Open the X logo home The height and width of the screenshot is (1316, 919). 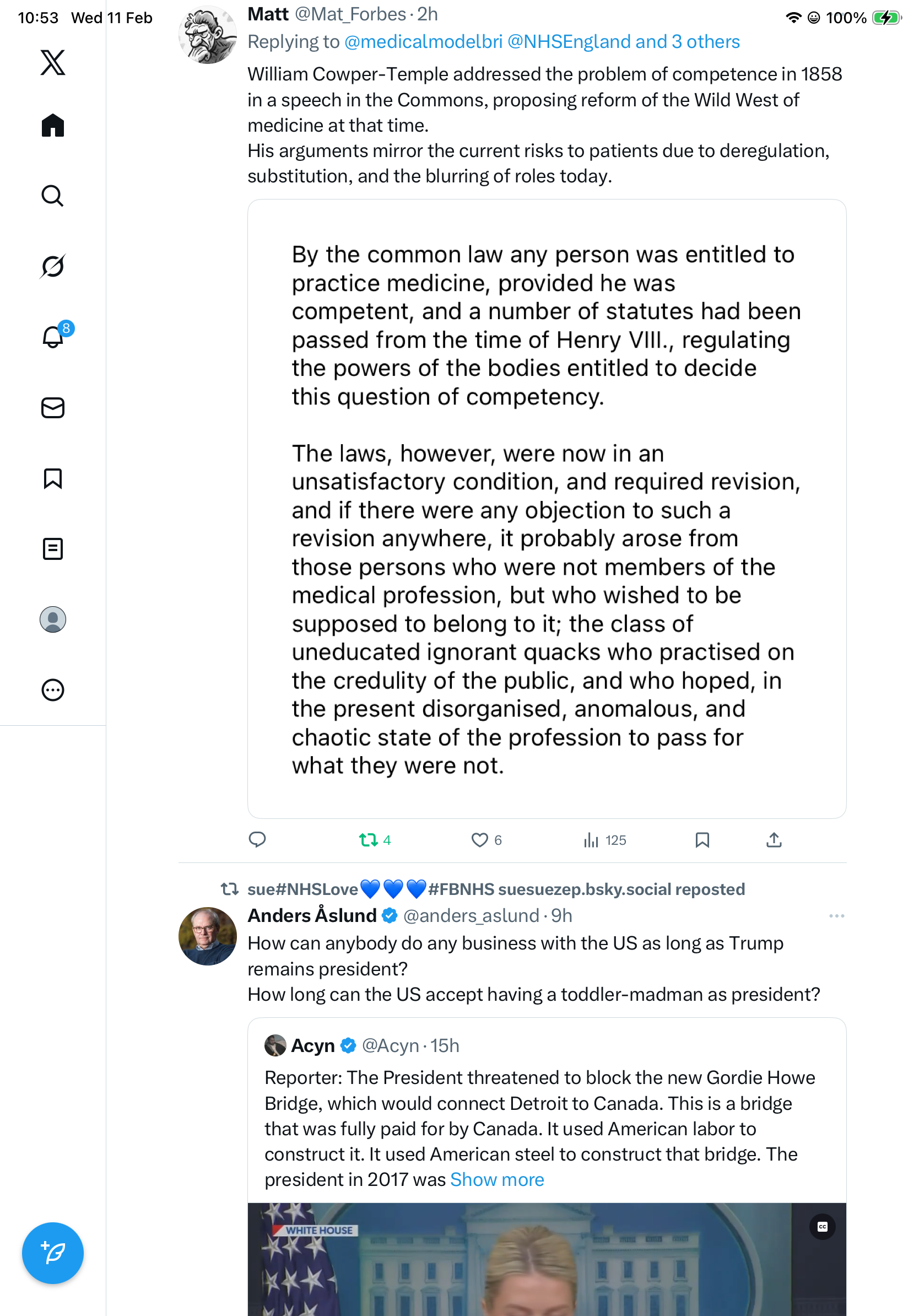53,62
